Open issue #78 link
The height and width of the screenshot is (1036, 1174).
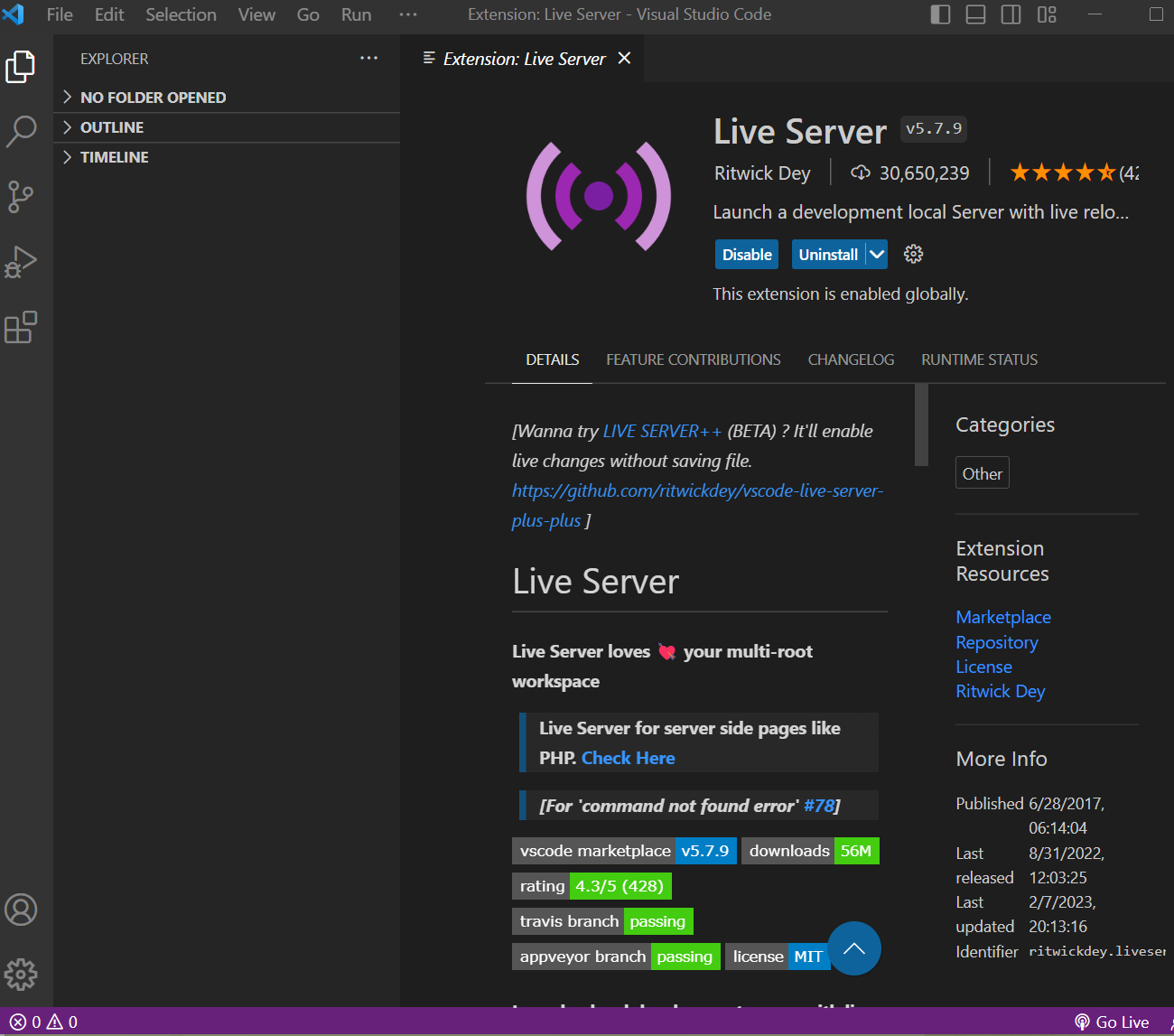819,806
